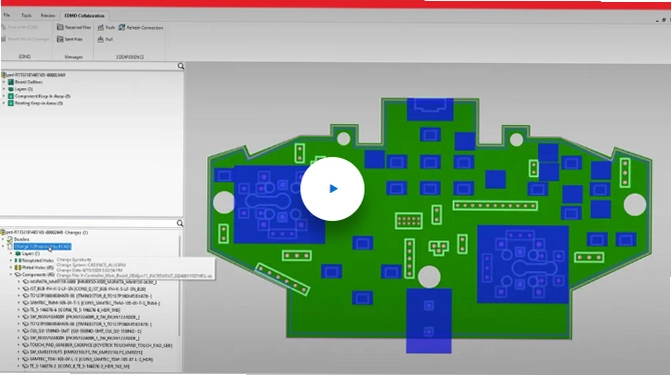Expand the Plated Holes tree node
Screen dimensions: 671x375
pos(11,267)
